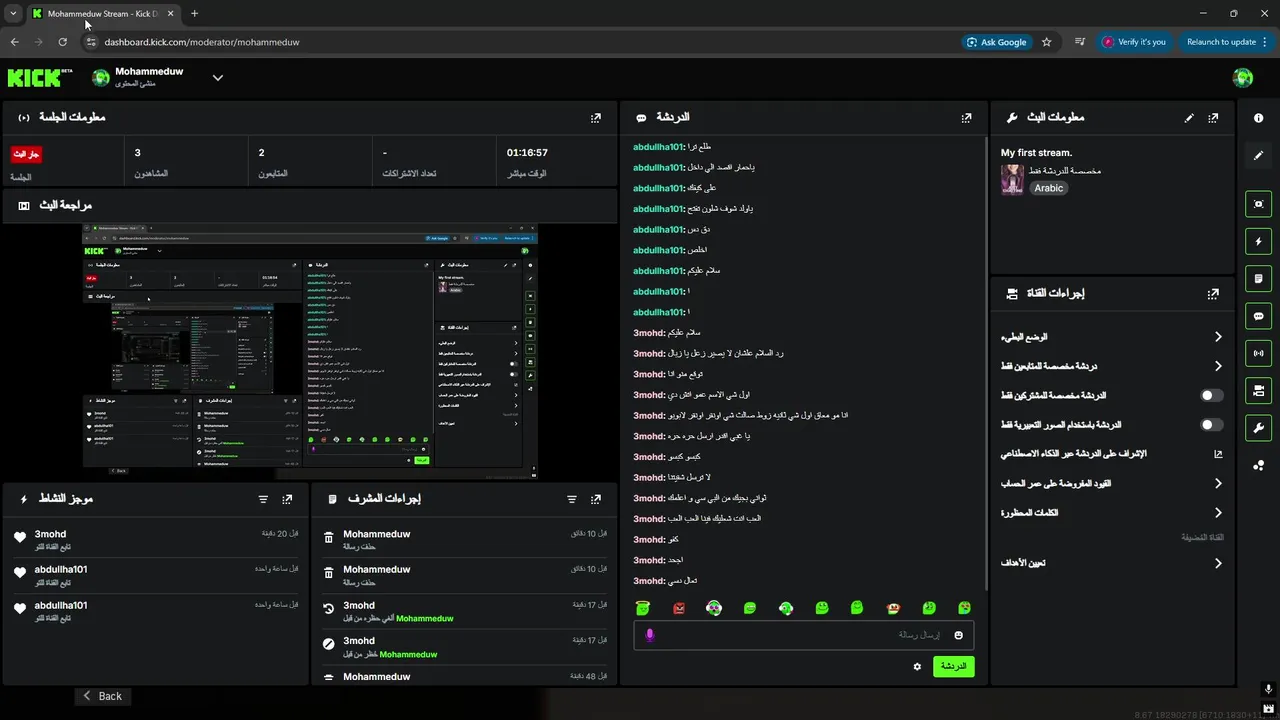The height and width of the screenshot is (720, 1280).
Task: Click the Verify it's you chip
Action: coord(1134,42)
